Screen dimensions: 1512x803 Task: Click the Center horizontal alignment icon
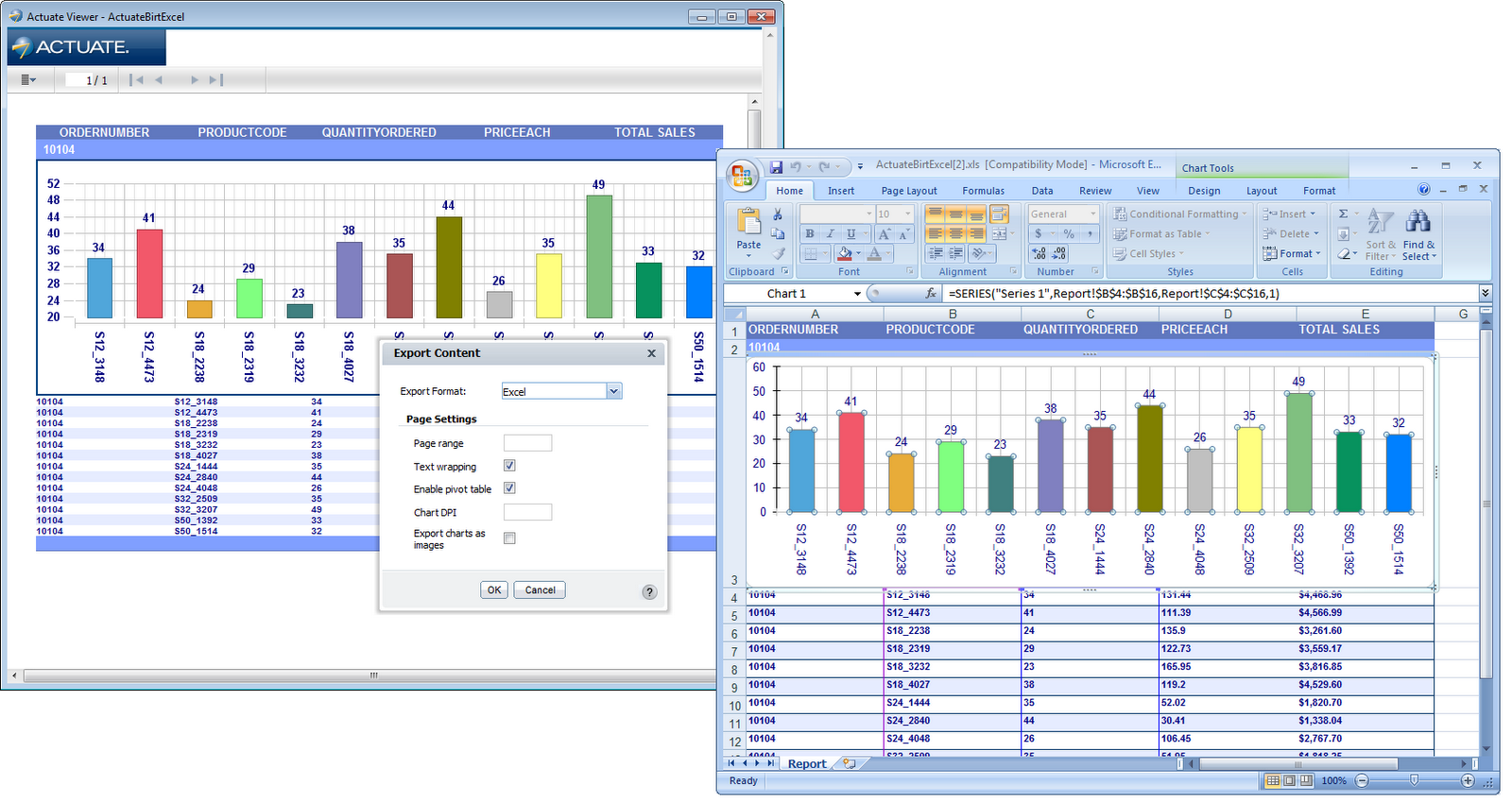[x=955, y=233]
